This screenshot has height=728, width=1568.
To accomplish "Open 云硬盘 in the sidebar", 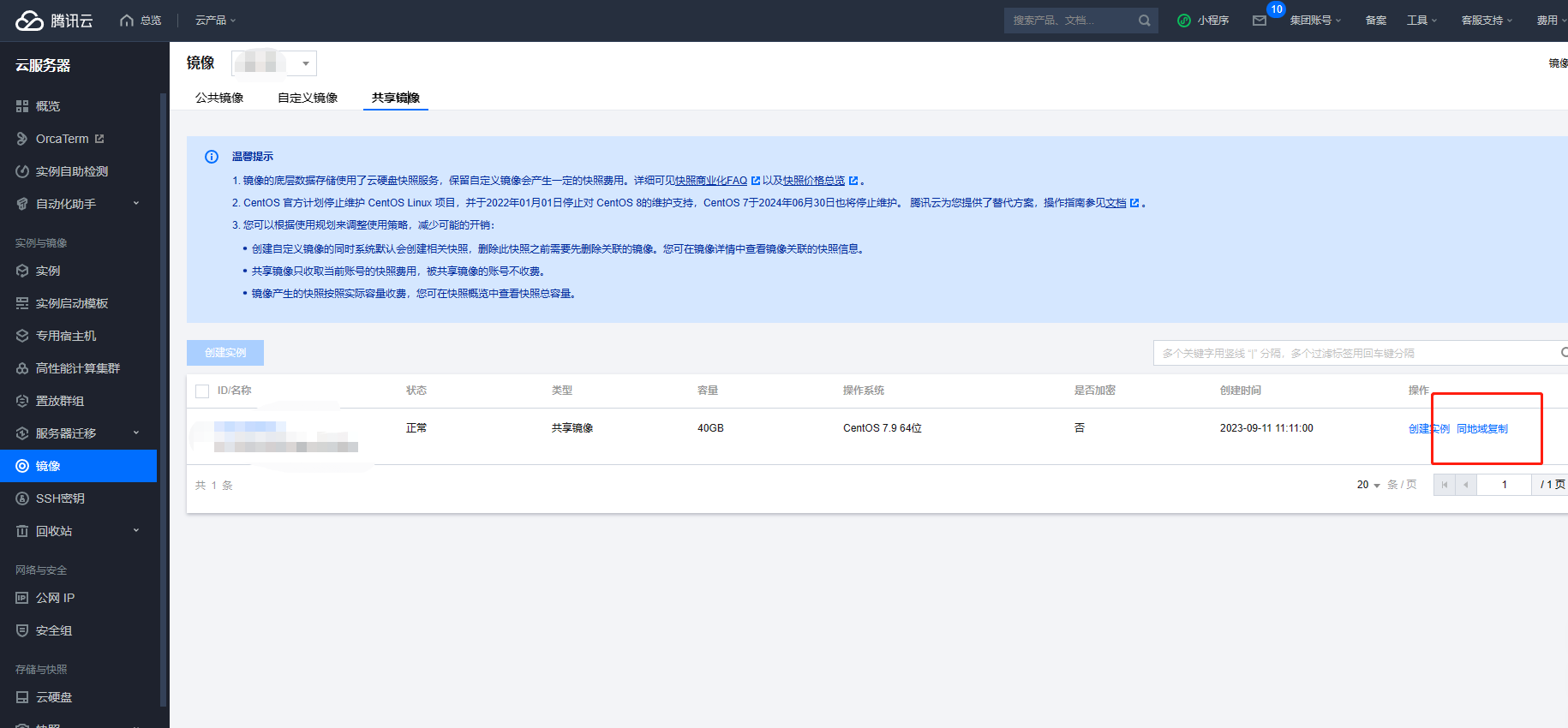I will (53, 697).
